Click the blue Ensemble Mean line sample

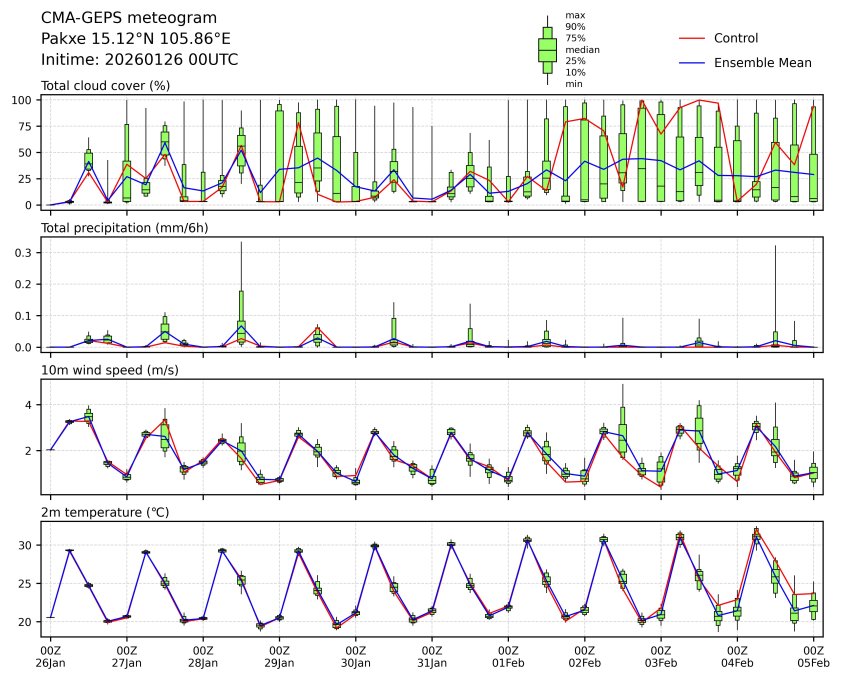point(692,63)
